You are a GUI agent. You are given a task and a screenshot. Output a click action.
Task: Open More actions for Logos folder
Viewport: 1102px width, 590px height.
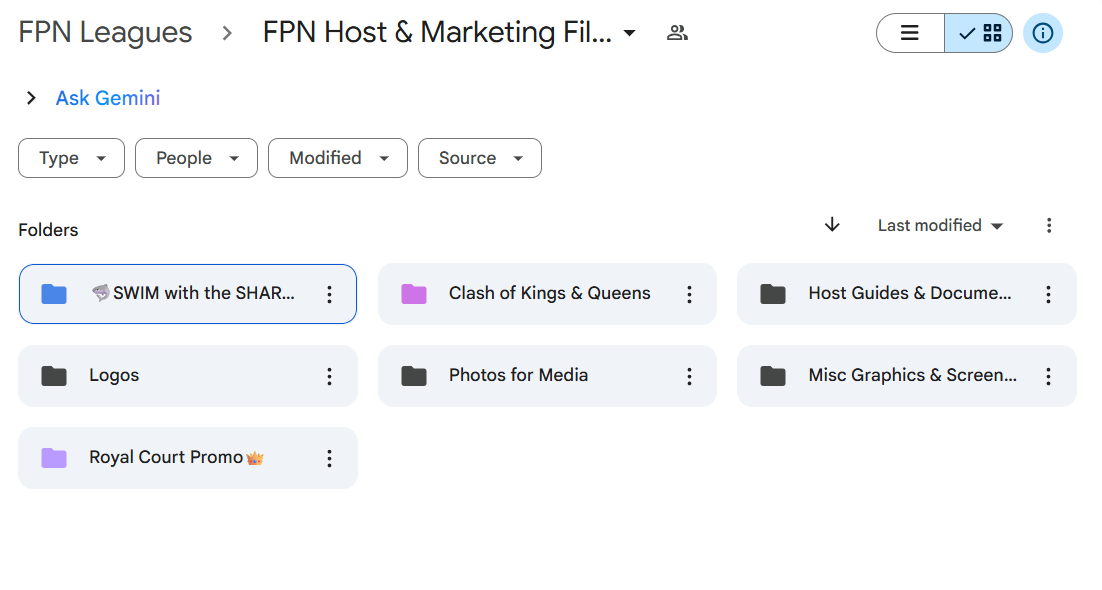329,376
